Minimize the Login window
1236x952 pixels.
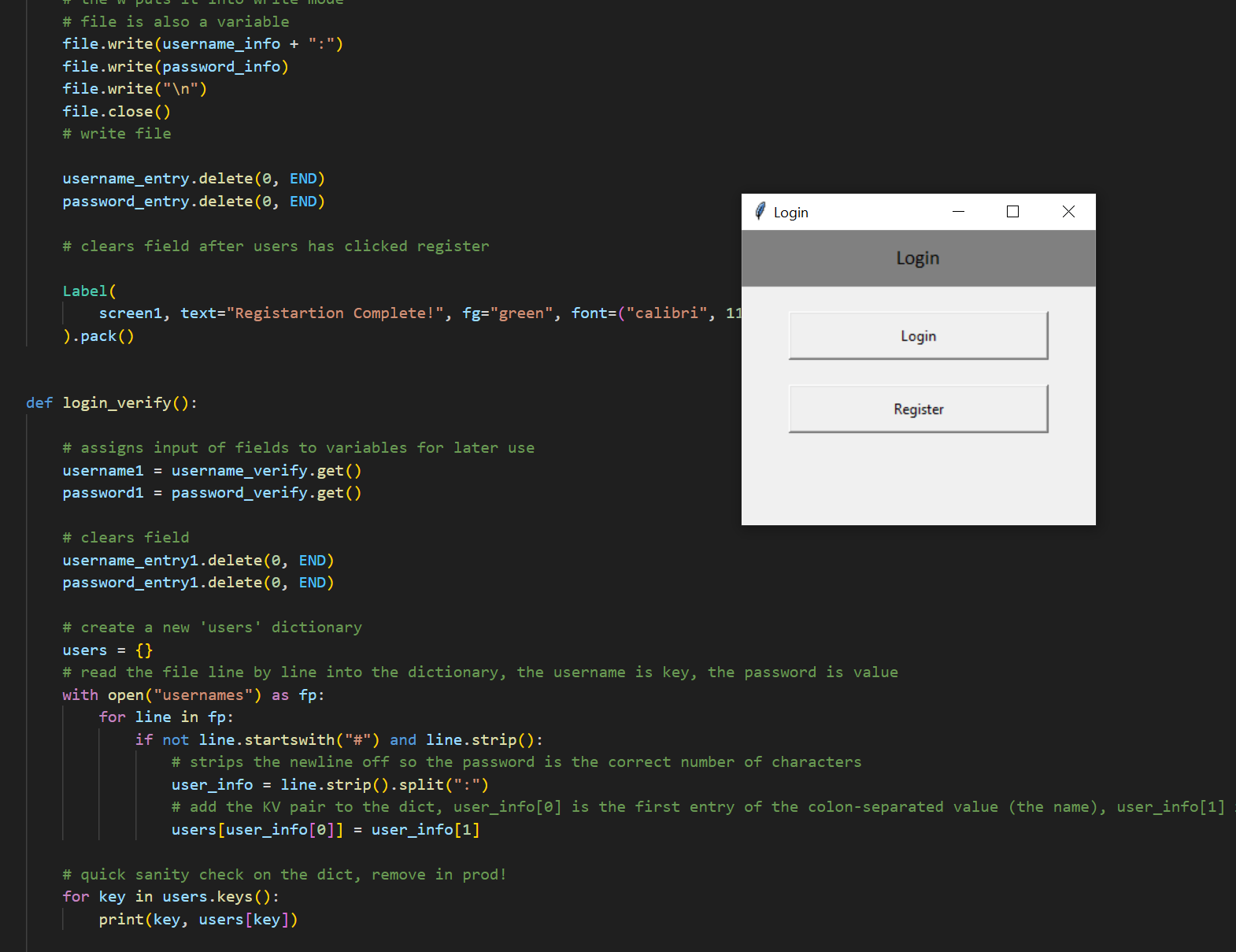tap(958, 212)
